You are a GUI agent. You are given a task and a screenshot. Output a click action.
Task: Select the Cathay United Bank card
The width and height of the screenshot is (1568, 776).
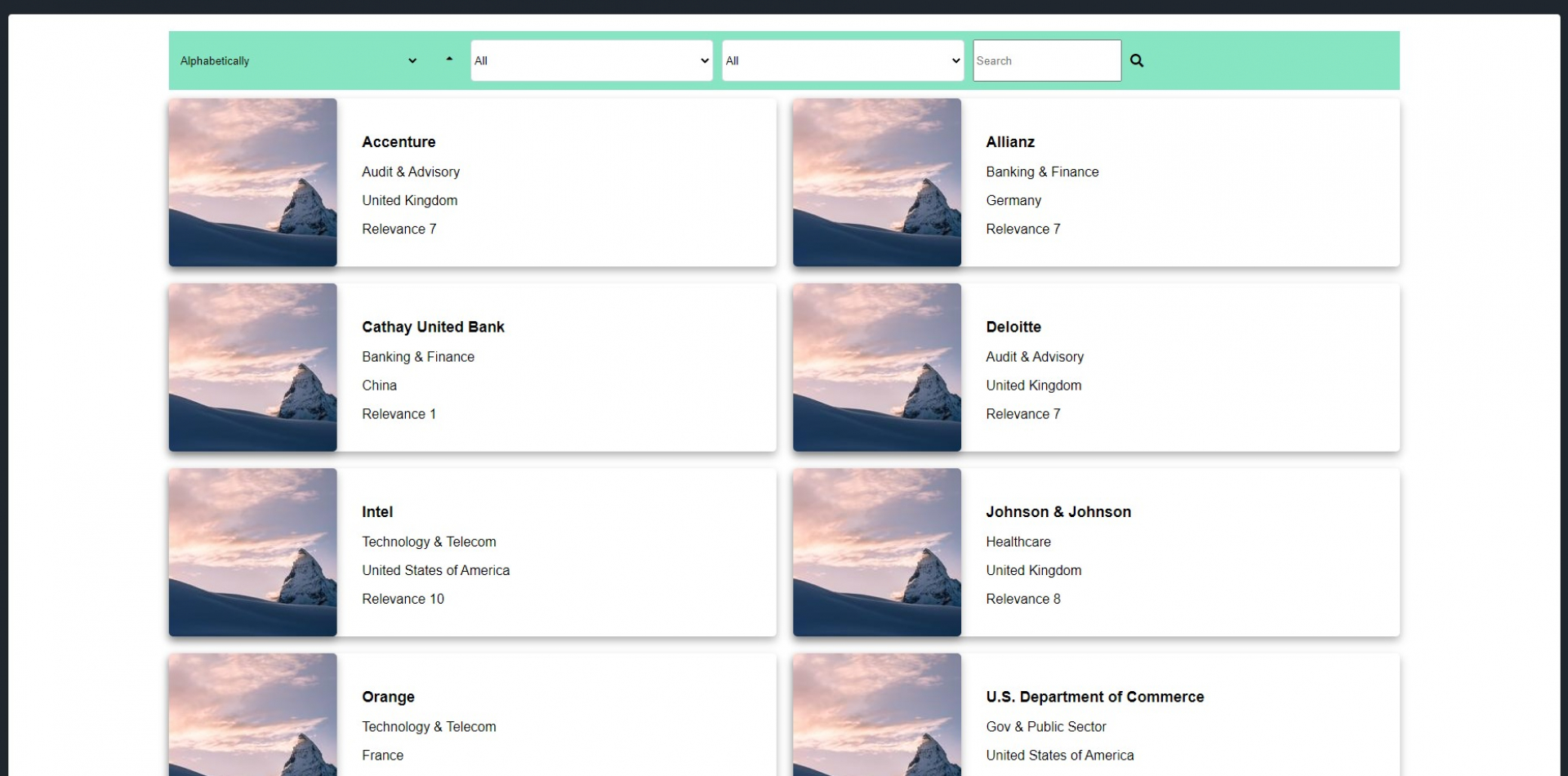click(433, 327)
